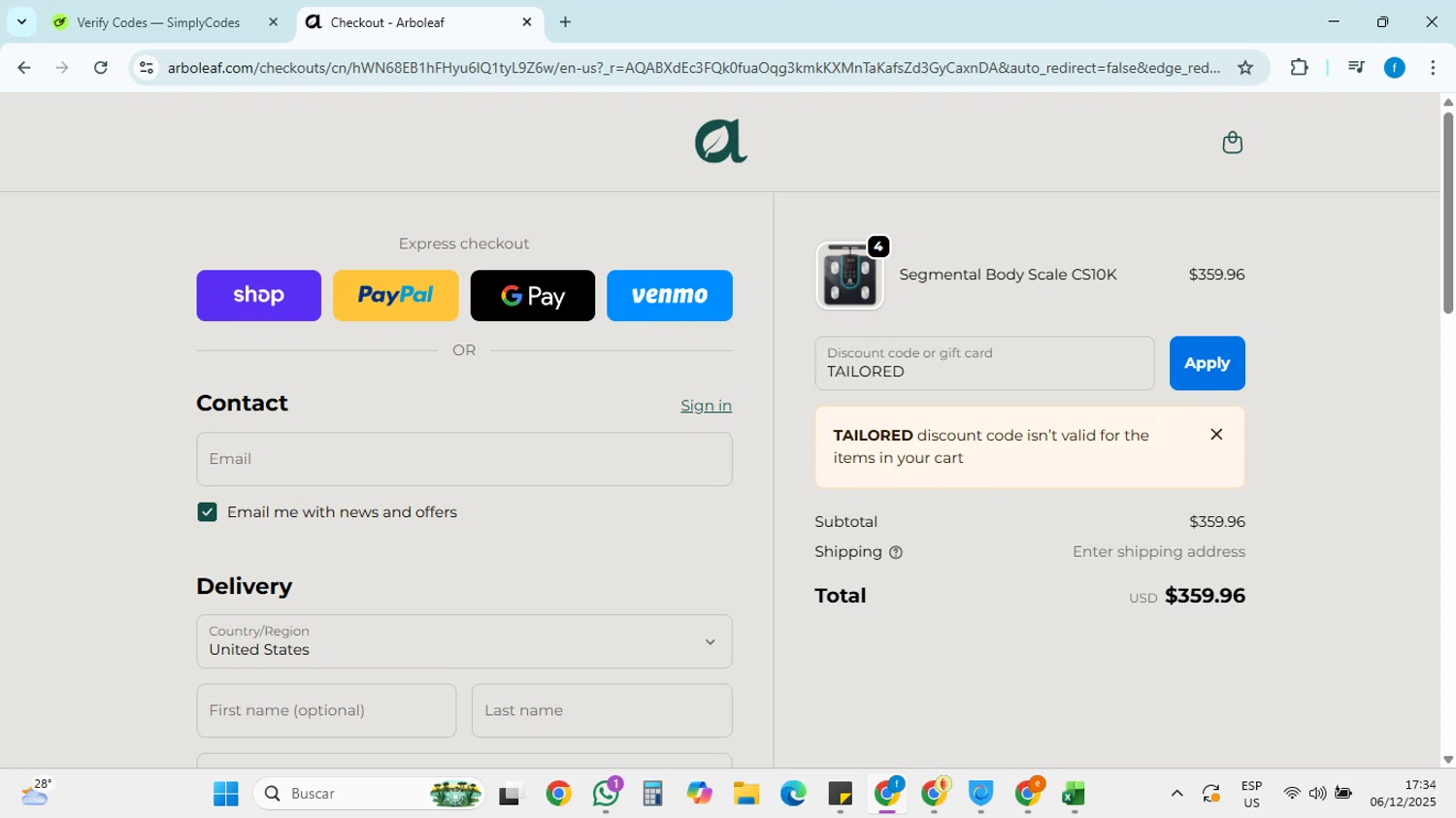Open the Calculator taskbar icon
The height and width of the screenshot is (818, 1456).
[x=652, y=794]
